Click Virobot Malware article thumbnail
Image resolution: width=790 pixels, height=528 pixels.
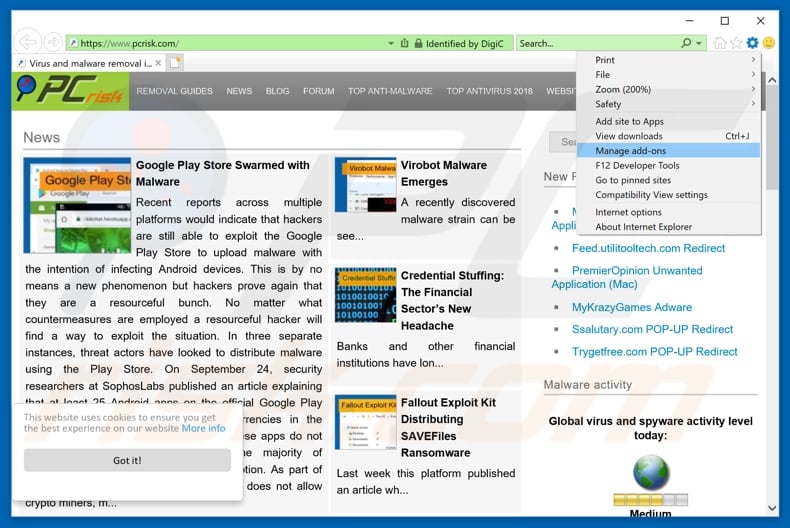click(365, 185)
